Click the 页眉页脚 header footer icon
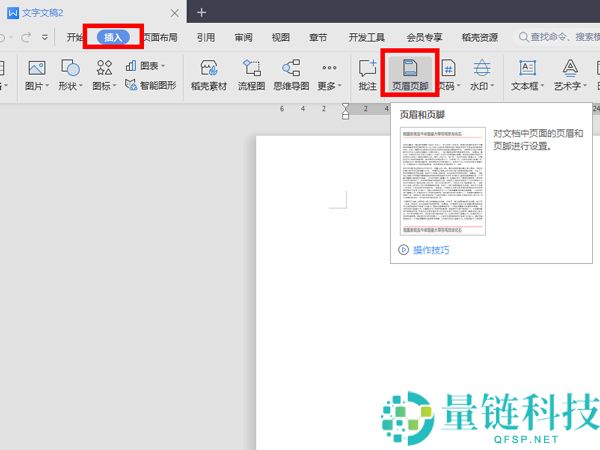The image size is (600, 450). pos(408,74)
